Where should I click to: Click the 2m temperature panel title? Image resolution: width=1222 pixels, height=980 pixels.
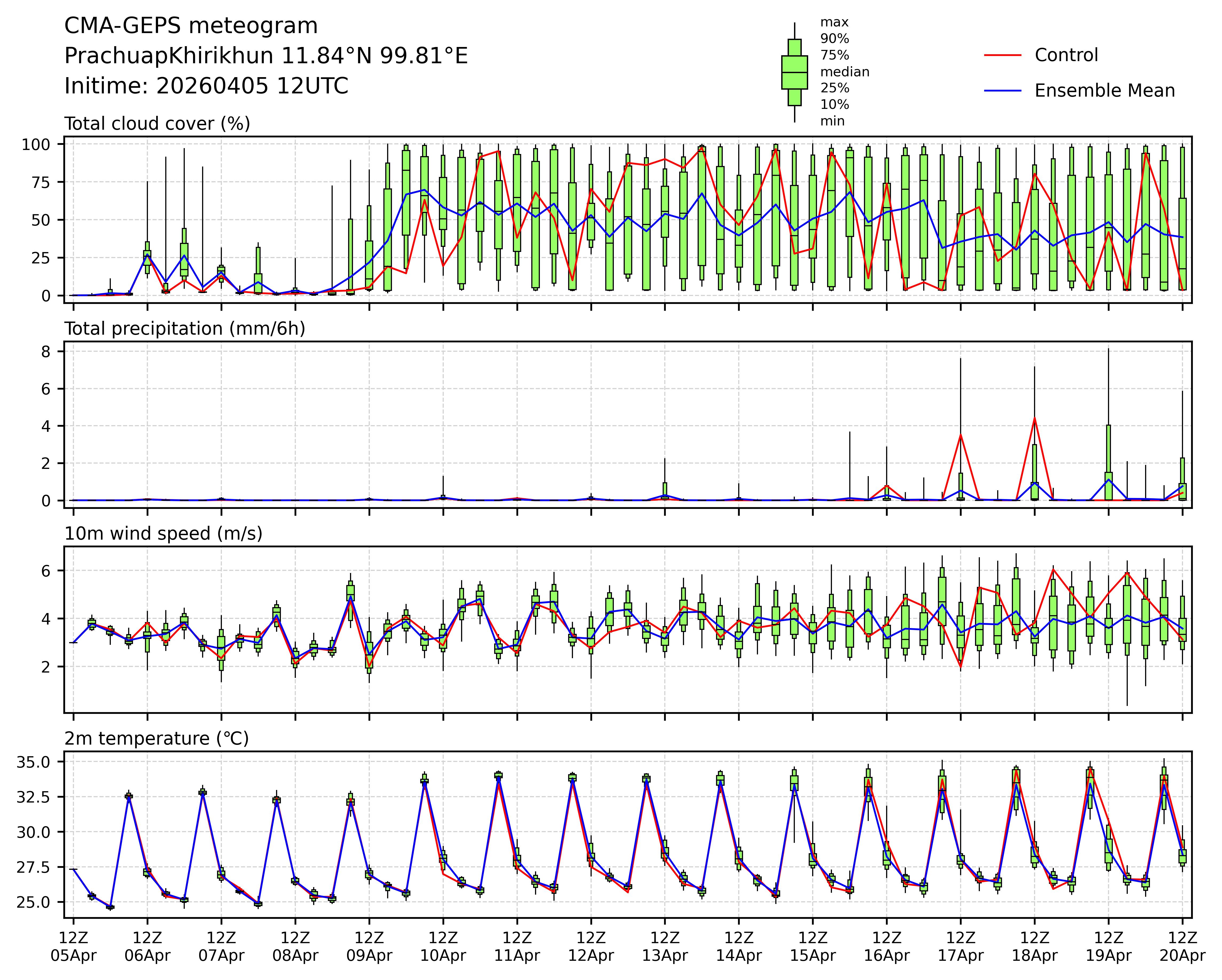(x=156, y=739)
